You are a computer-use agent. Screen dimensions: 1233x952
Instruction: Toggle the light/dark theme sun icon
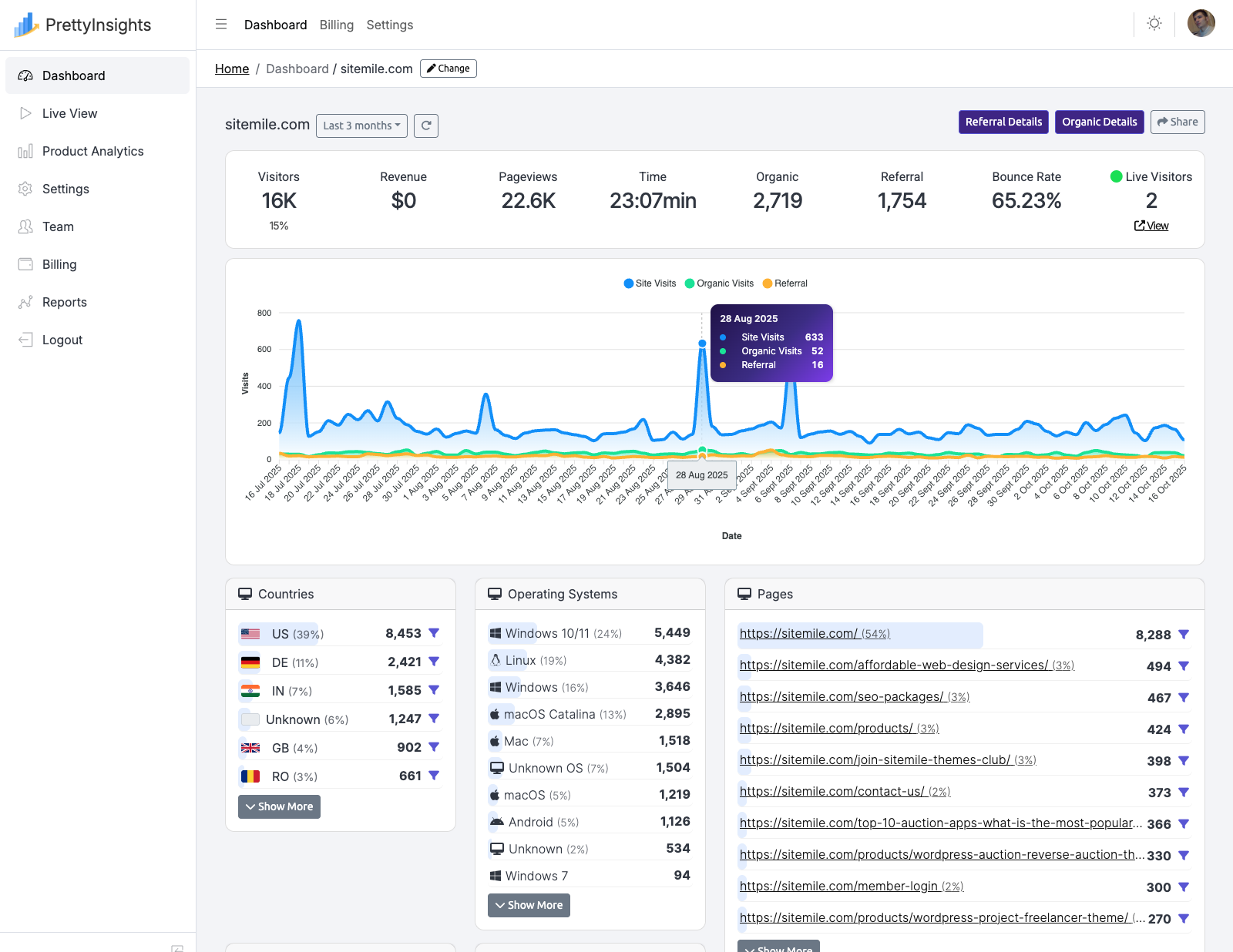pos(1154,24)
